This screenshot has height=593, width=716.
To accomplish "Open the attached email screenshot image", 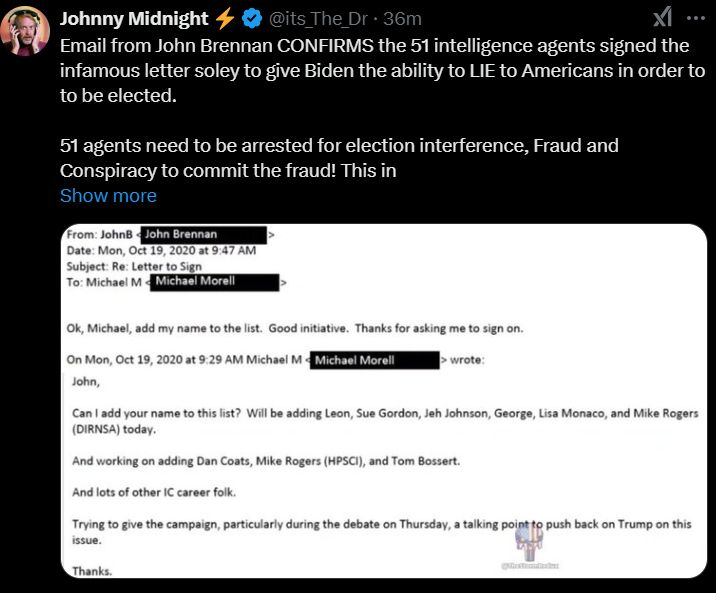I will coord(386,400).
